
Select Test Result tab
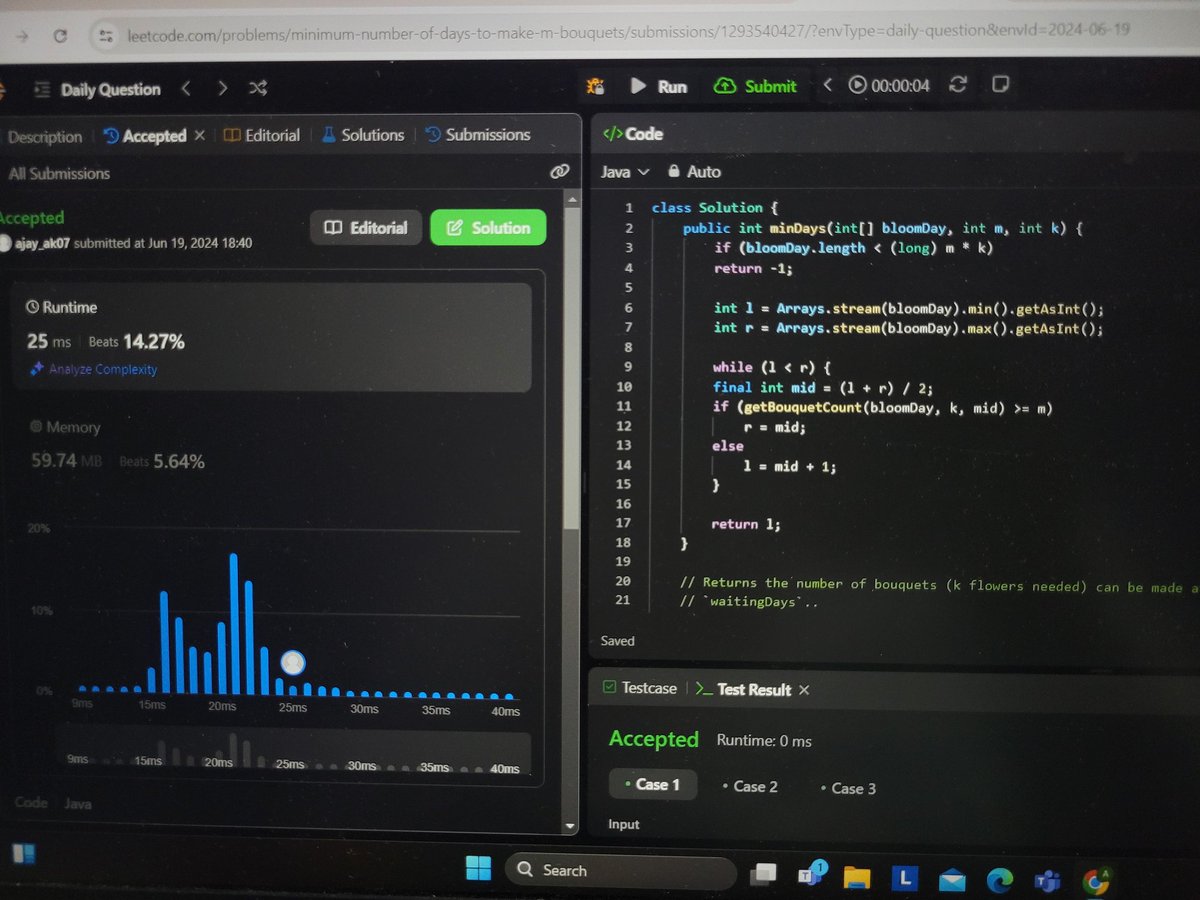[744, 690]
